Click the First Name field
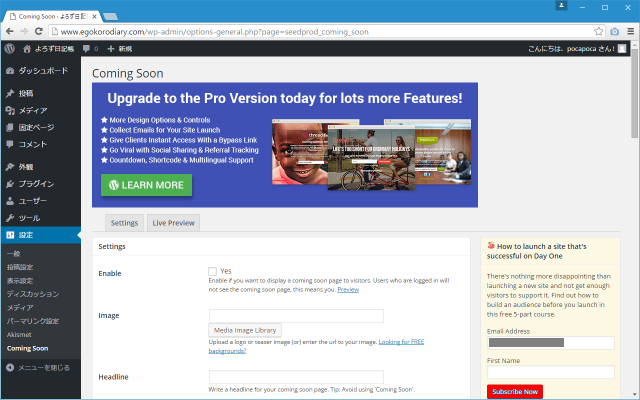 tap(551, 372)
